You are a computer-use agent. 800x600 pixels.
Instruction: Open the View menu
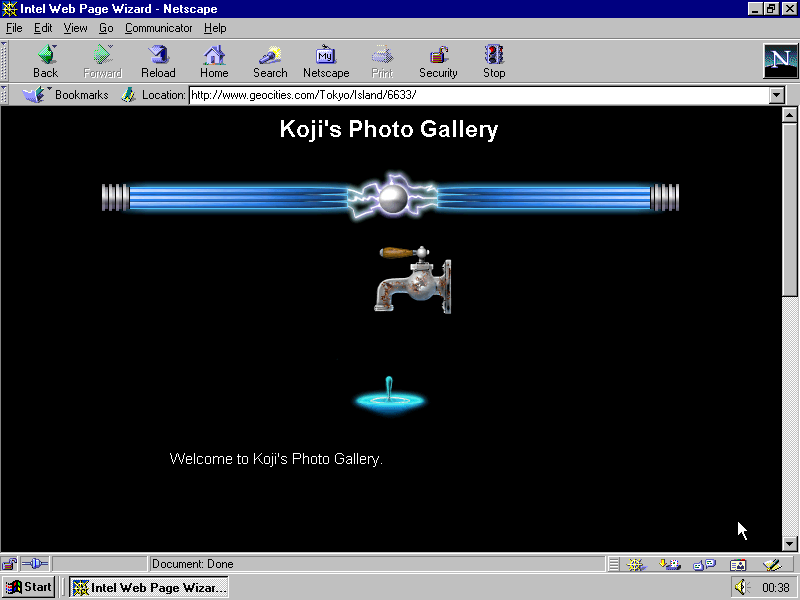coord(75,28)
